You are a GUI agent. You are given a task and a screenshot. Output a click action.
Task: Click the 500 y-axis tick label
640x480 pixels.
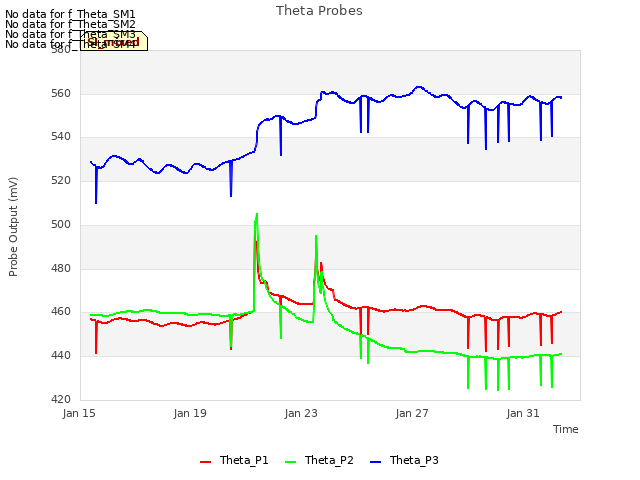[x=61, y=224]
